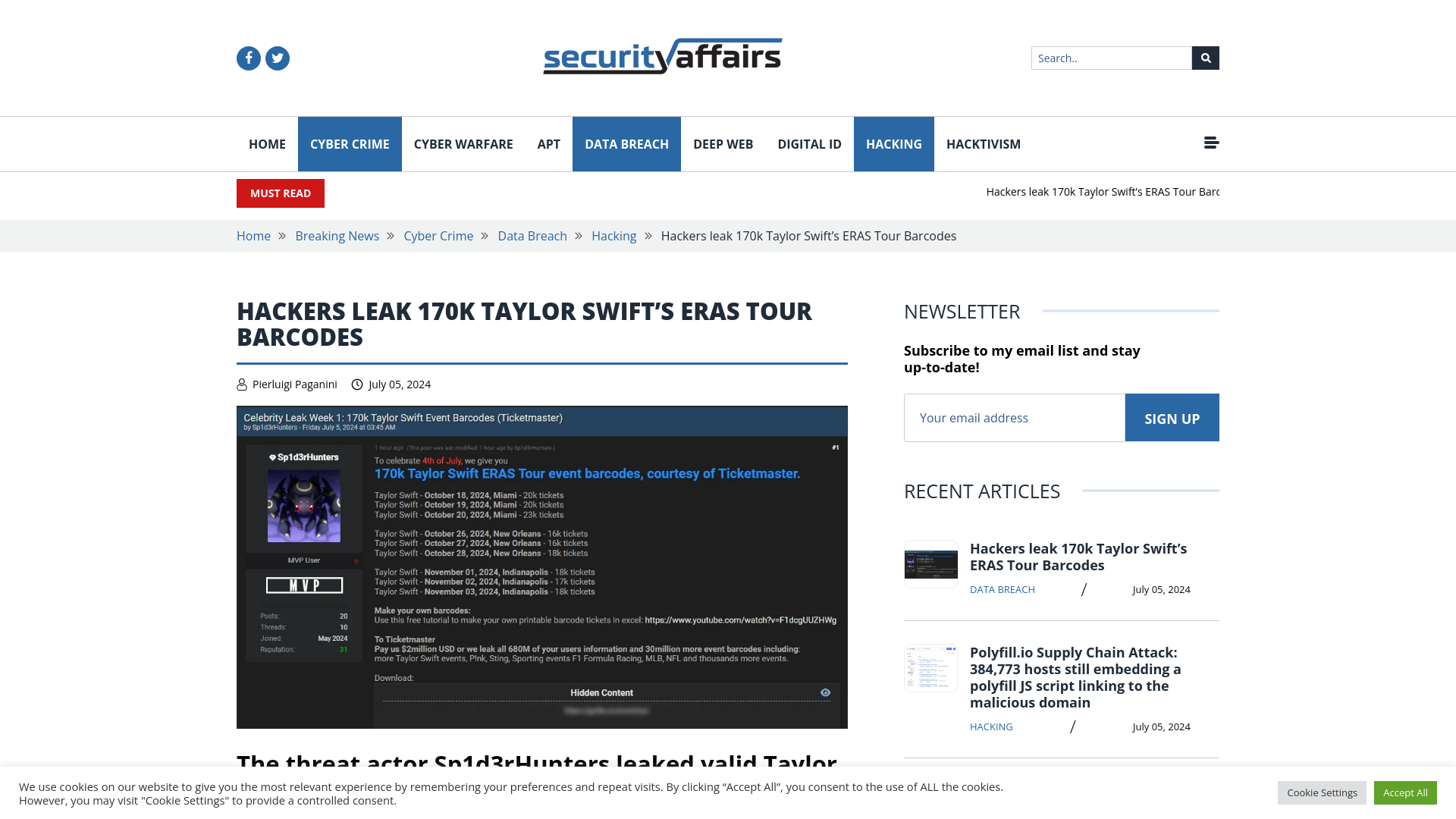
Task: Click Accept All cookies button
Action: point(1405,792)
